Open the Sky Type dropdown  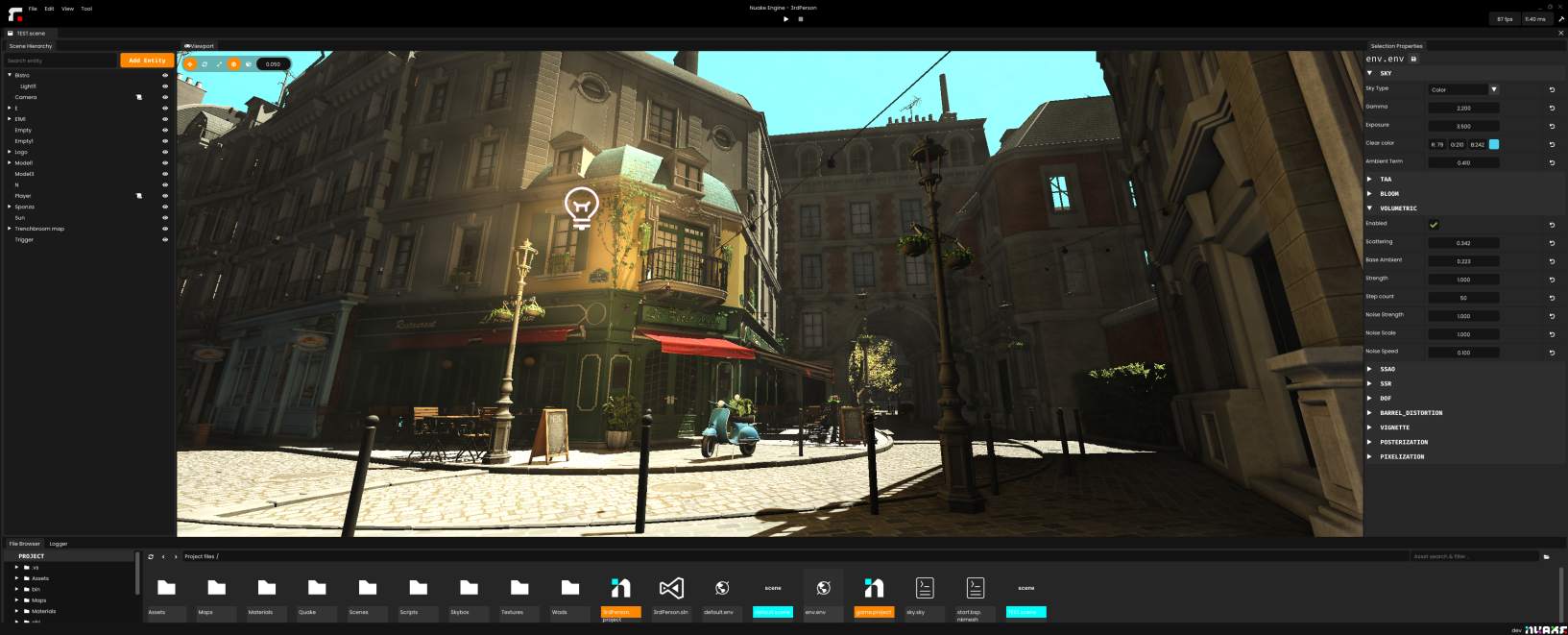(x=1463, y=89)
